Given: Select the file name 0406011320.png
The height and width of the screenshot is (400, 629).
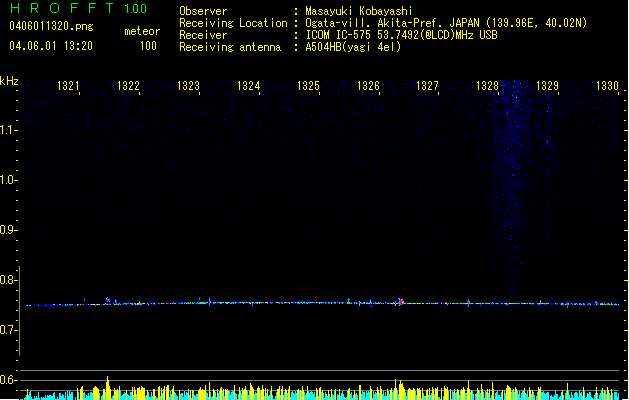Looking at the screenshot, I should [x=51, y=26].
